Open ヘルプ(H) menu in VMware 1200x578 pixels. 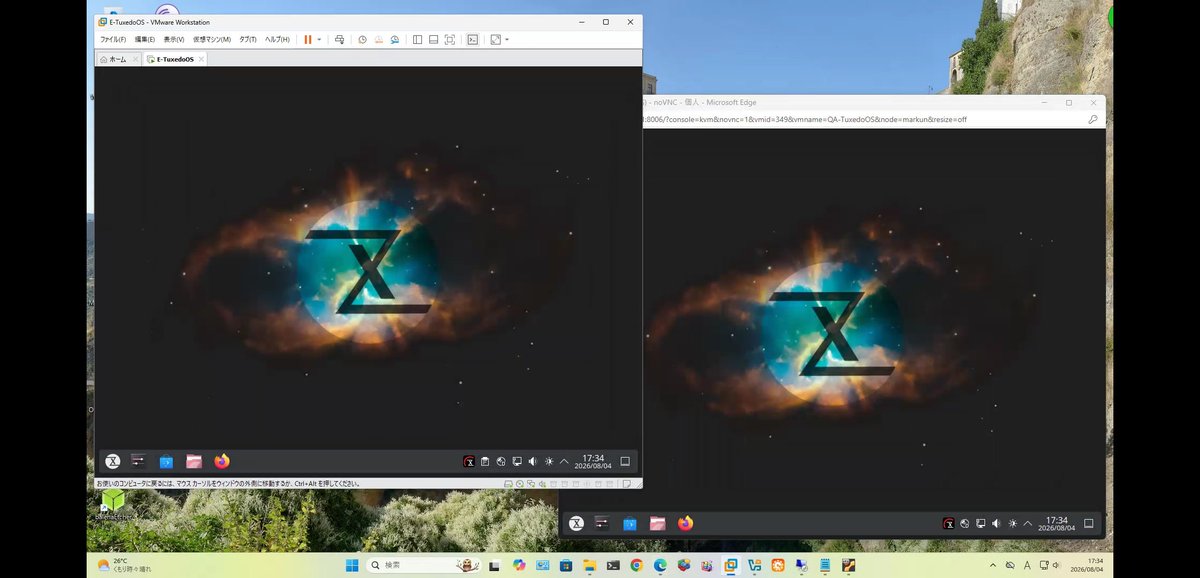(277, 39)
